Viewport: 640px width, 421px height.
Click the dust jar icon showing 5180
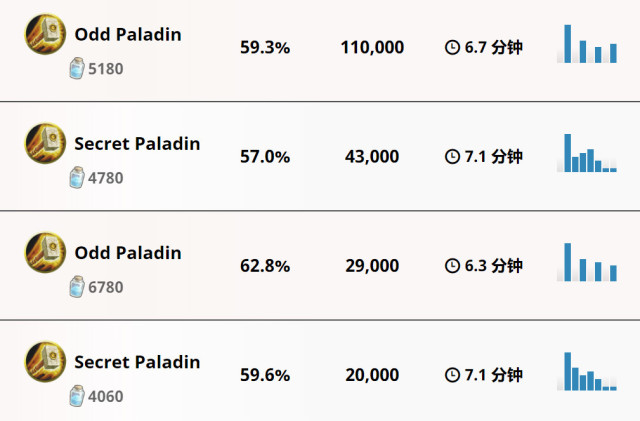(77, 68)
